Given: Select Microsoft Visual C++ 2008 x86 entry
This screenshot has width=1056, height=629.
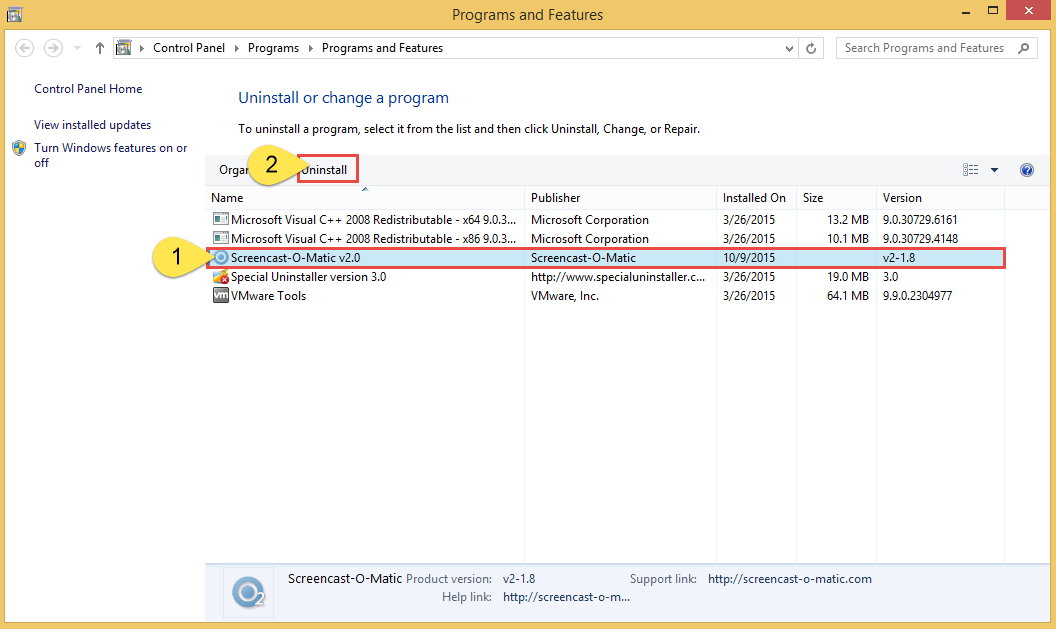Looking at the screenshot, I should click(x=605, y=238).
